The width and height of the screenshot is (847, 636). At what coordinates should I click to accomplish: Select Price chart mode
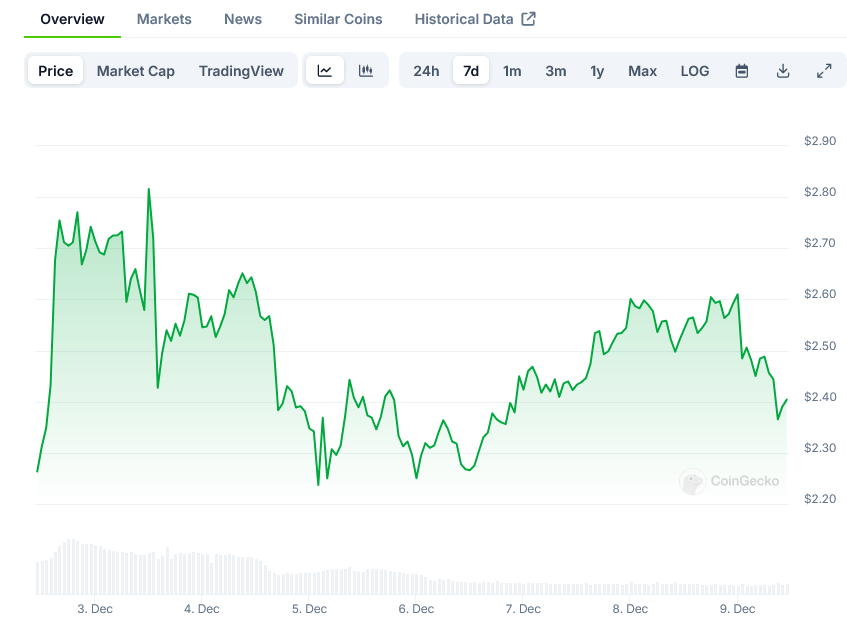tap(56, 71)
